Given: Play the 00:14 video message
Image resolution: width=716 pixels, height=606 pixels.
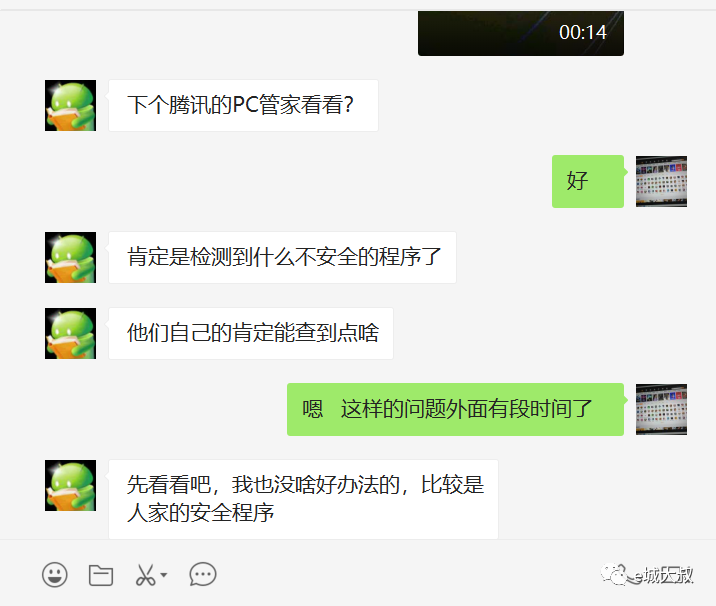Looking at the screenshot, I should 521,33.
